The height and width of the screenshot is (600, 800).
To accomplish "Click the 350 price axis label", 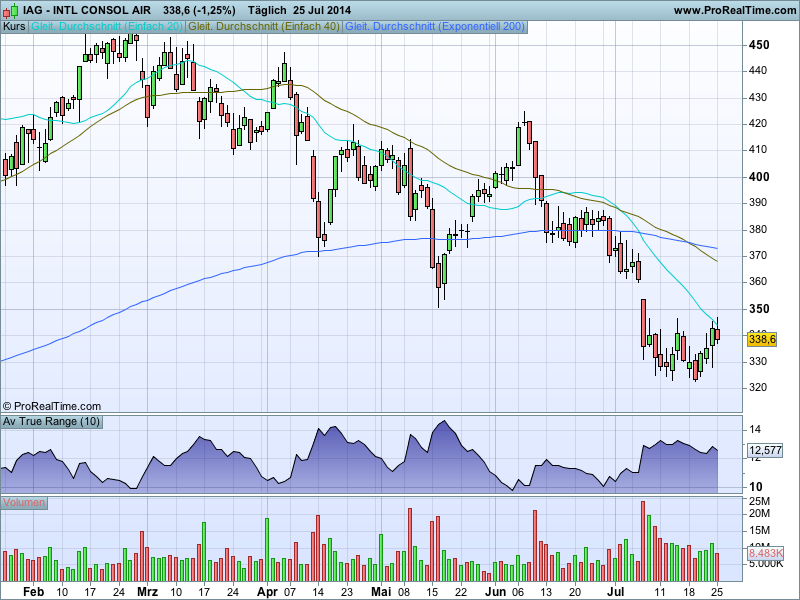I will (759, 309).
